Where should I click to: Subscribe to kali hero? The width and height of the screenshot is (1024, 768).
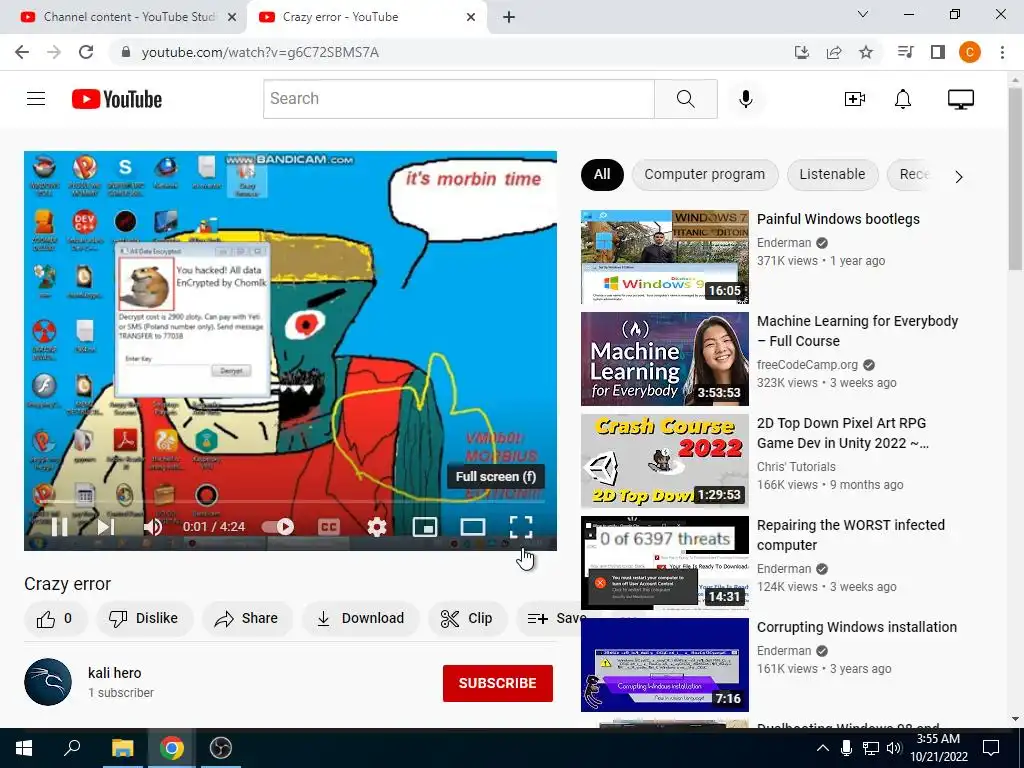click(498, 683)
